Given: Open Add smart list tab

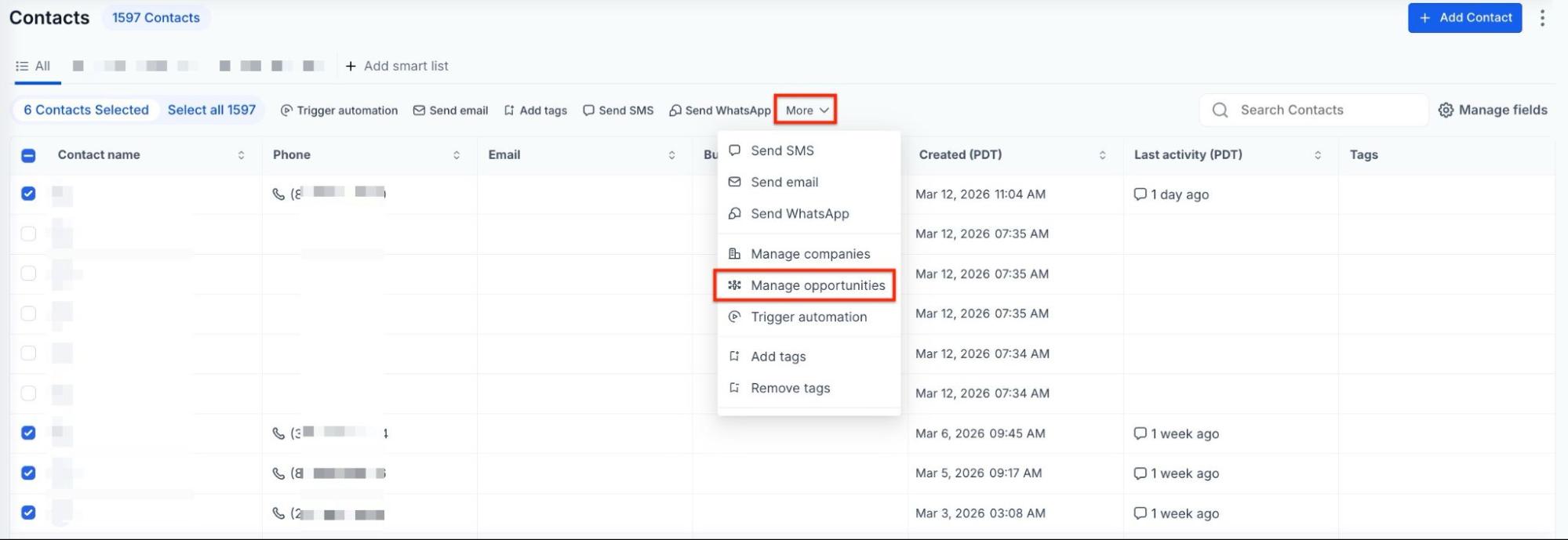Looking at the screenshot, I should [397, 66].
